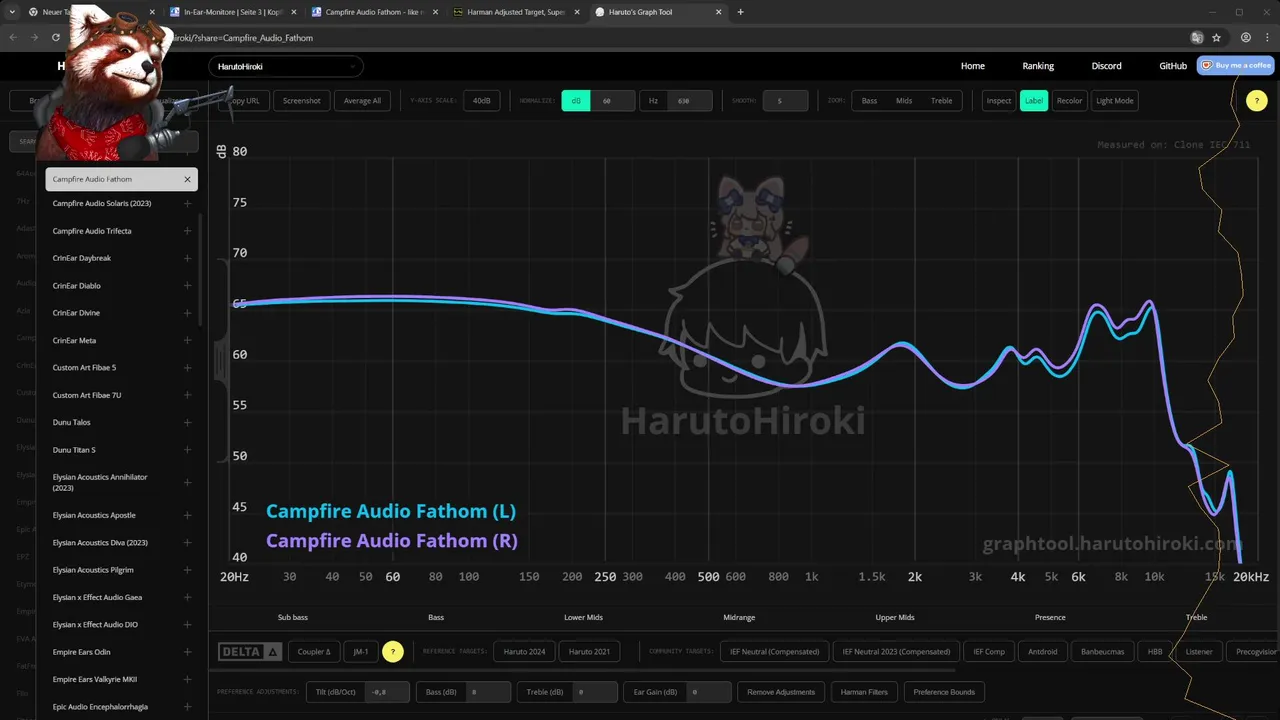The height and width of the screenshot is (720, 1280).
Task: Click the Average All button
Action: (x=363, y=101)
